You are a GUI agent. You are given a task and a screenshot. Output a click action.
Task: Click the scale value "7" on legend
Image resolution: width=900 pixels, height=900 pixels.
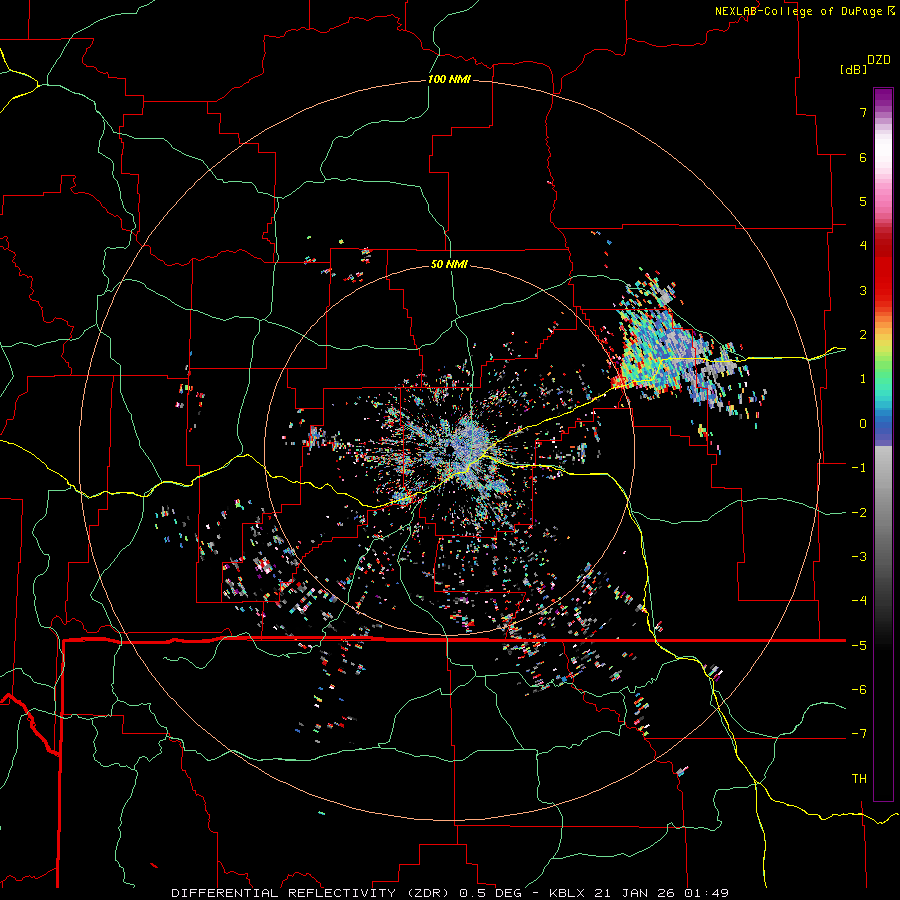[x=863, y=112]
